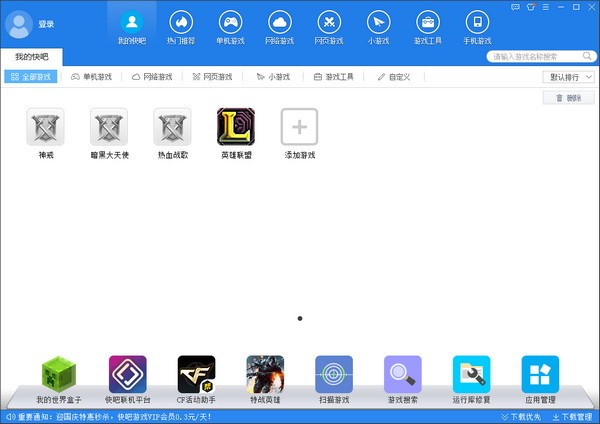Open 游戏搜索 dock icon

(x=403, y=374)
